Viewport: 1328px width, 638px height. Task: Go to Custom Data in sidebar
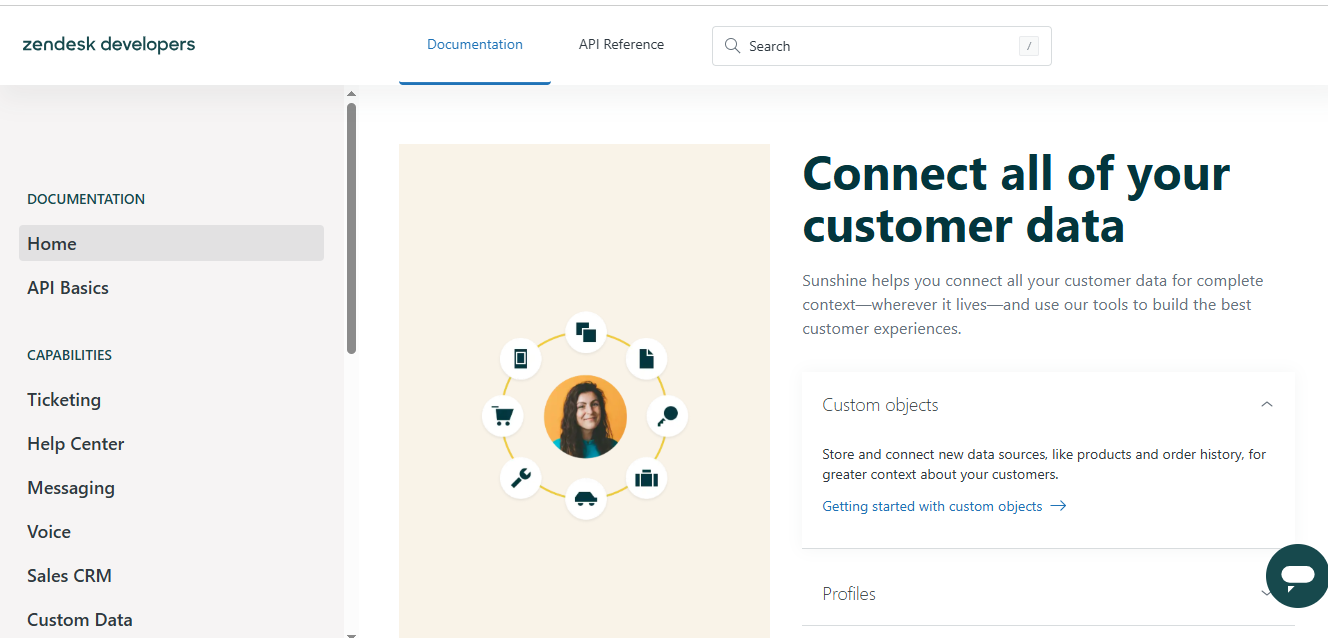[80, 620]
